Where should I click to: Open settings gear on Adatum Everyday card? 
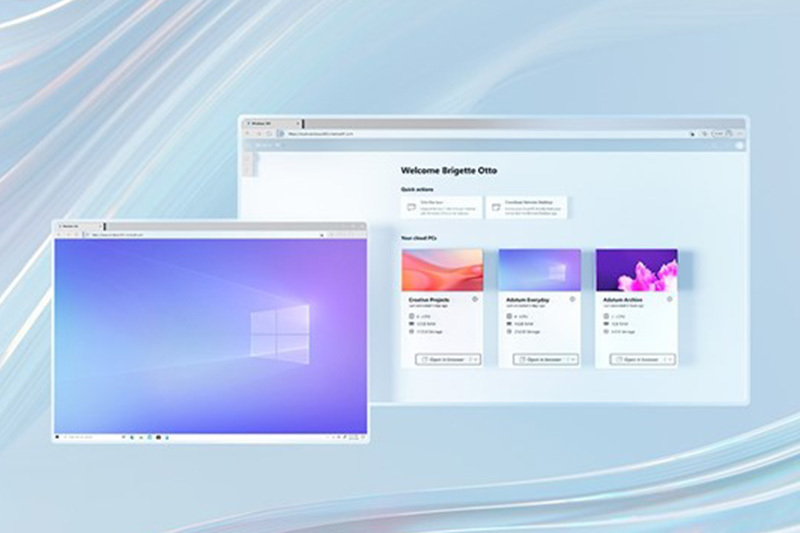click(571, 299)
